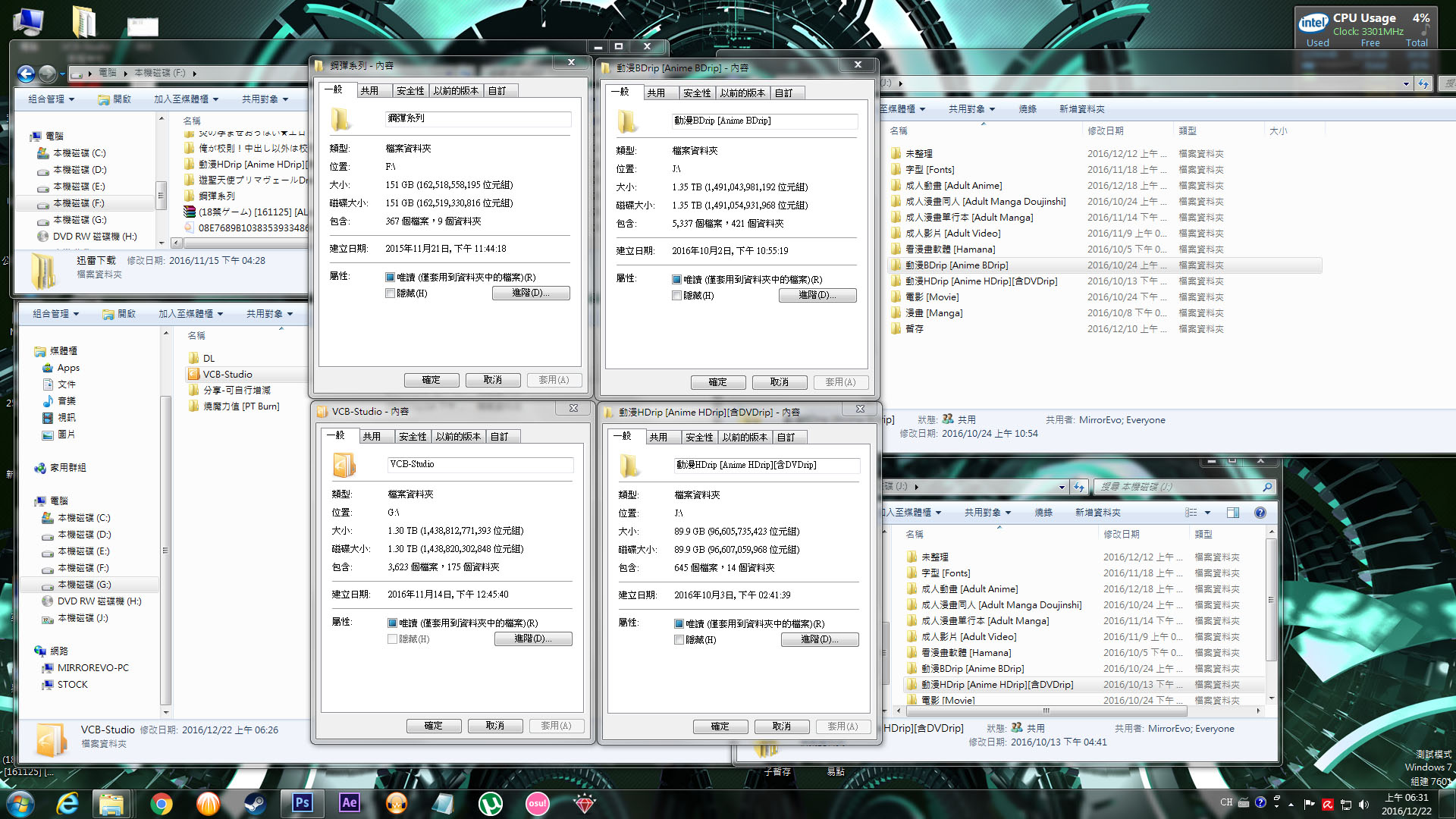Open the red gem taskbar icon
The height and width of the screenshot is (819, 1456).
click(x=584, y=803)
